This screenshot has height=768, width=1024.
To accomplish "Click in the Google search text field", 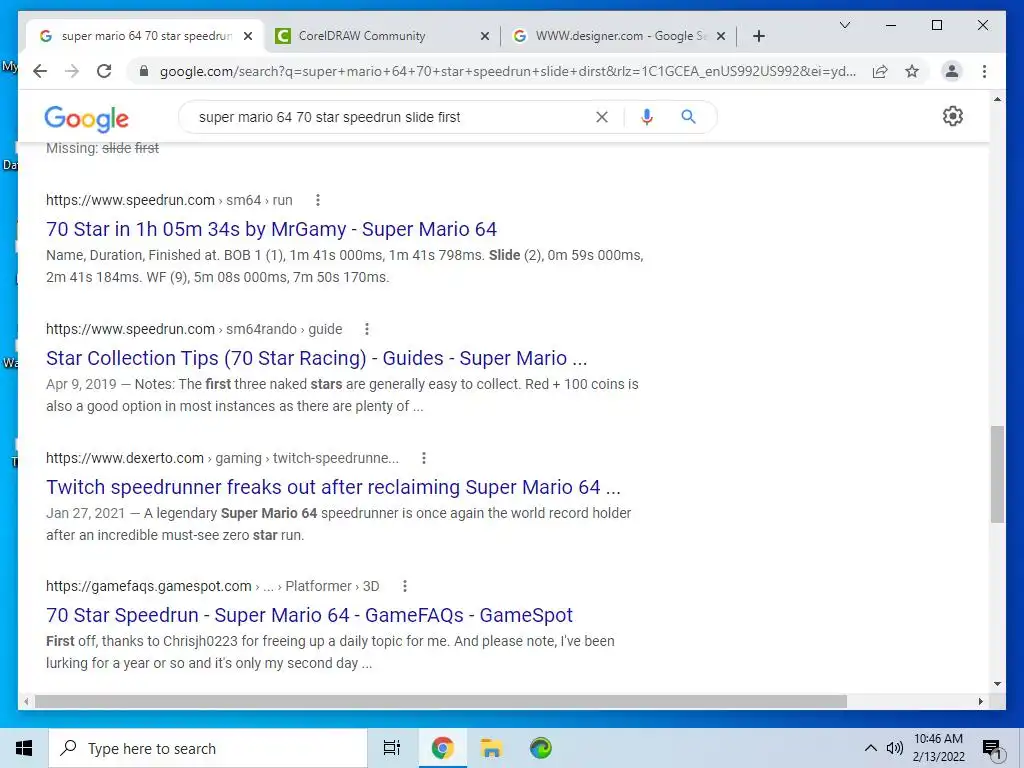I will click(x=392, y=117).
